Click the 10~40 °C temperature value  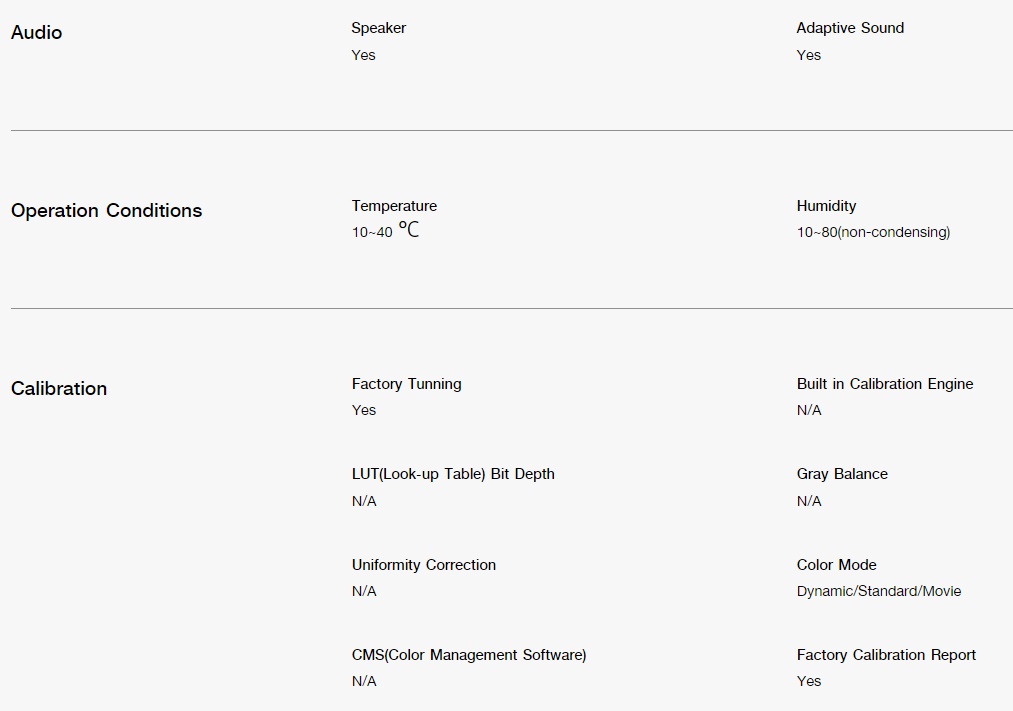point(386,231)
